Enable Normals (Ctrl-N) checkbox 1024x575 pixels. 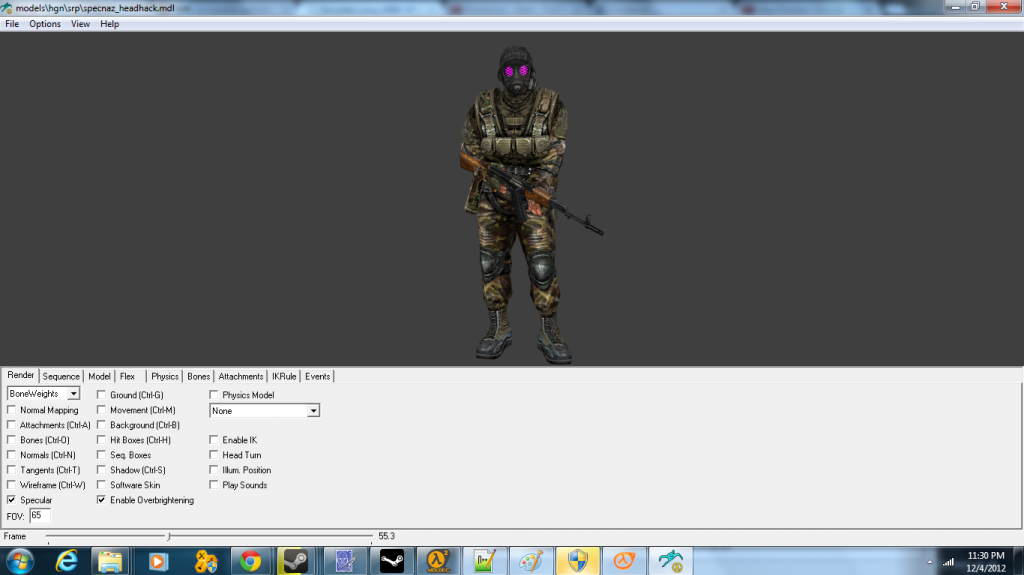[x=12, y=455]
